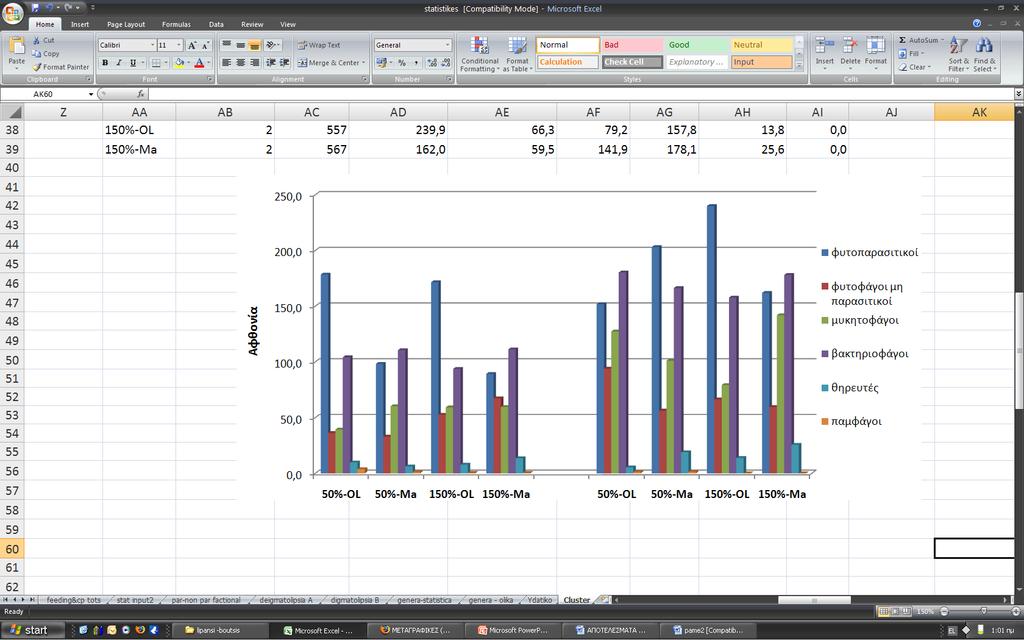Open Microsoft PowerPoint from the taskbar
This screenshot has height=640, width=1024.
pos(513,630)
